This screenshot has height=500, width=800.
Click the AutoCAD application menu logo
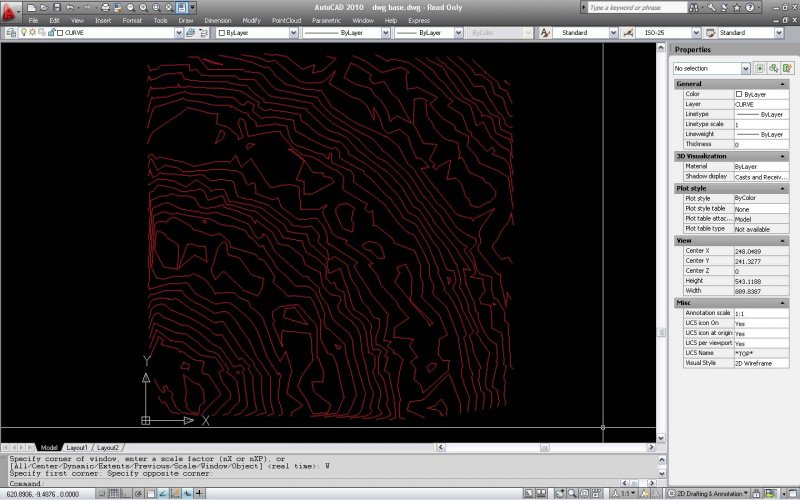click(11, 10)
